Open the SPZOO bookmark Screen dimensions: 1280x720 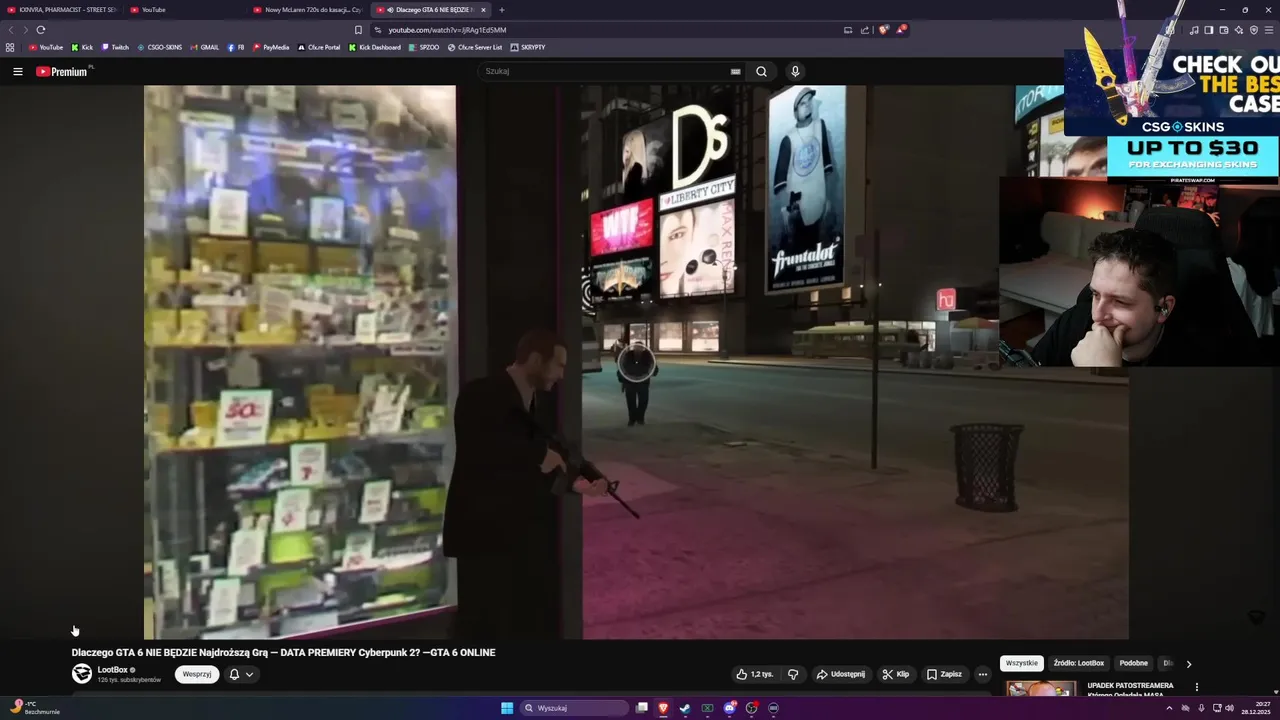(x=424, y=47)
